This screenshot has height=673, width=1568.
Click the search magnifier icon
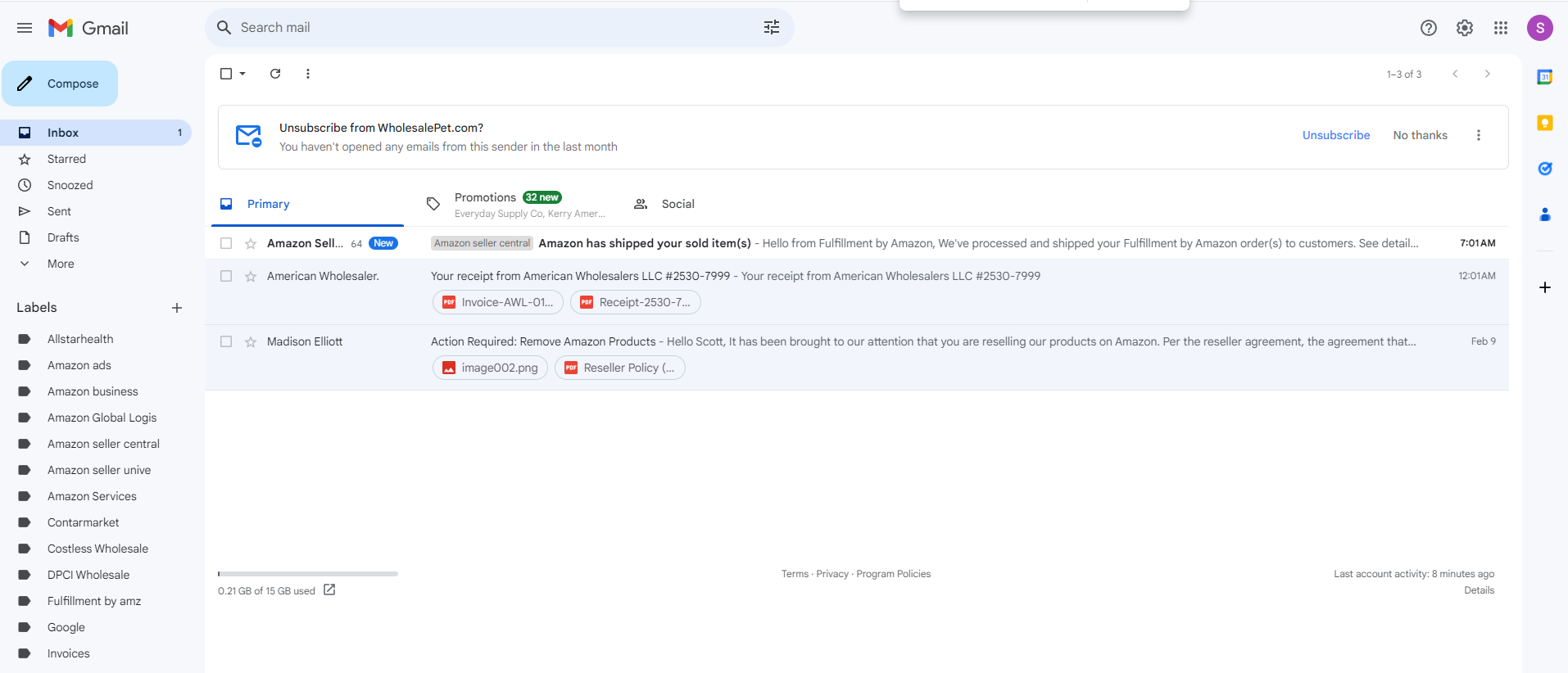click(x=224, y=28)
